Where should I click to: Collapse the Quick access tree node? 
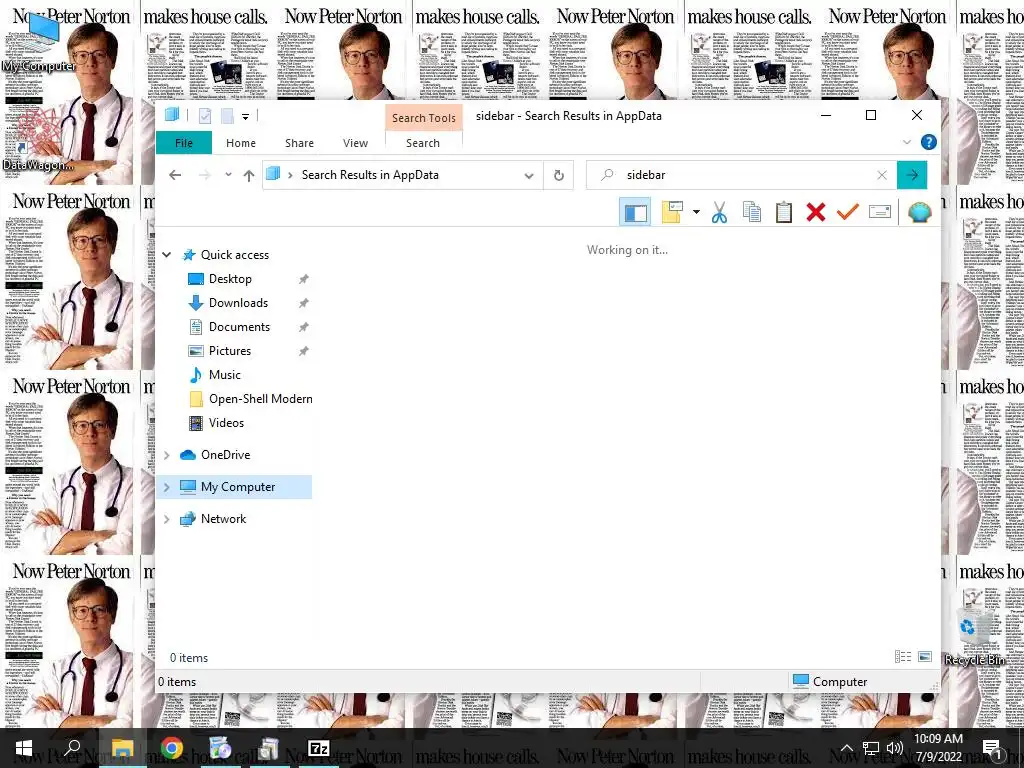pos(167,255)
